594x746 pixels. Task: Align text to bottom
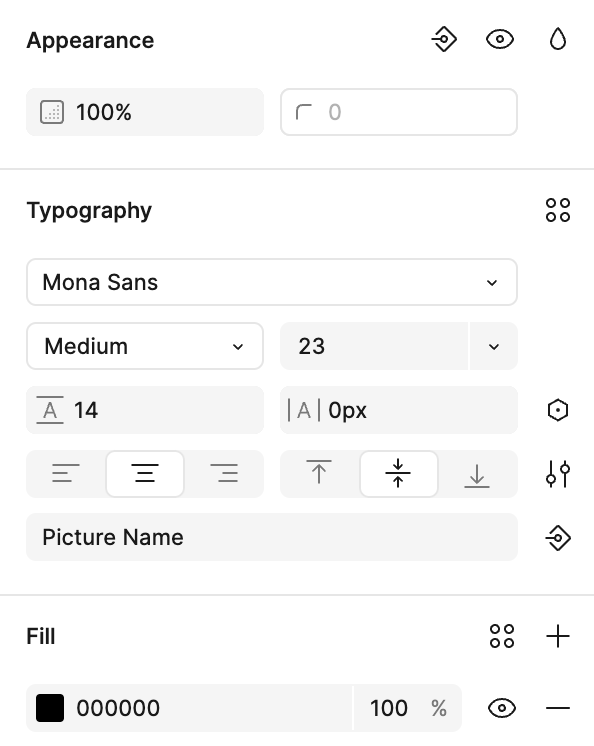[477, 474]
